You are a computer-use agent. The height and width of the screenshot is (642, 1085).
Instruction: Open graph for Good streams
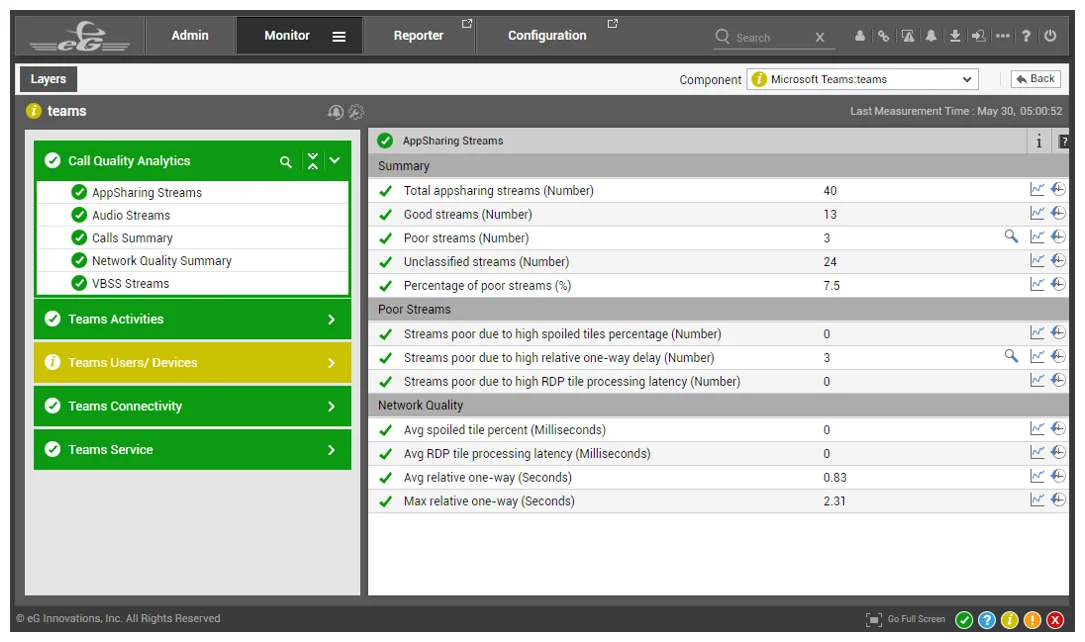[x=1037, y=213]
